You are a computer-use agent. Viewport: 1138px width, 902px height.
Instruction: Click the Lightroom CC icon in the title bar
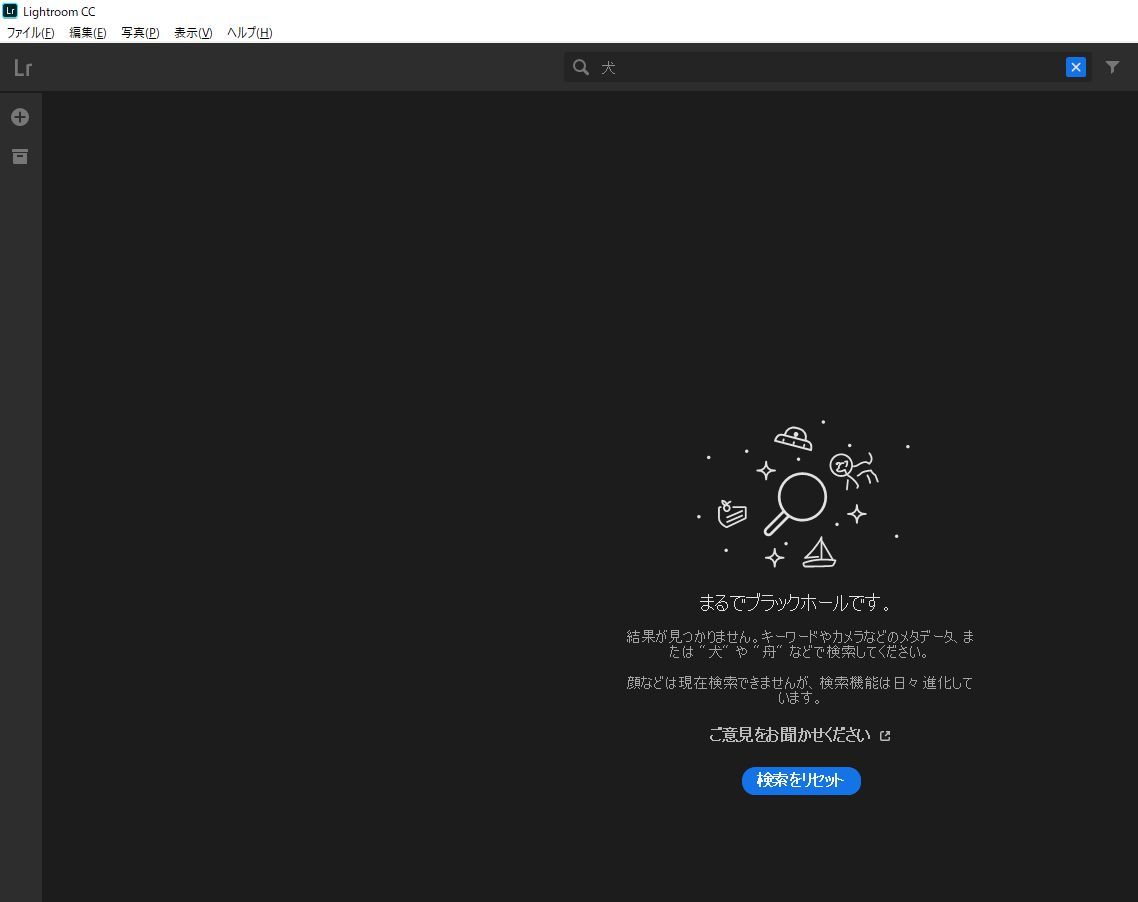9,10
